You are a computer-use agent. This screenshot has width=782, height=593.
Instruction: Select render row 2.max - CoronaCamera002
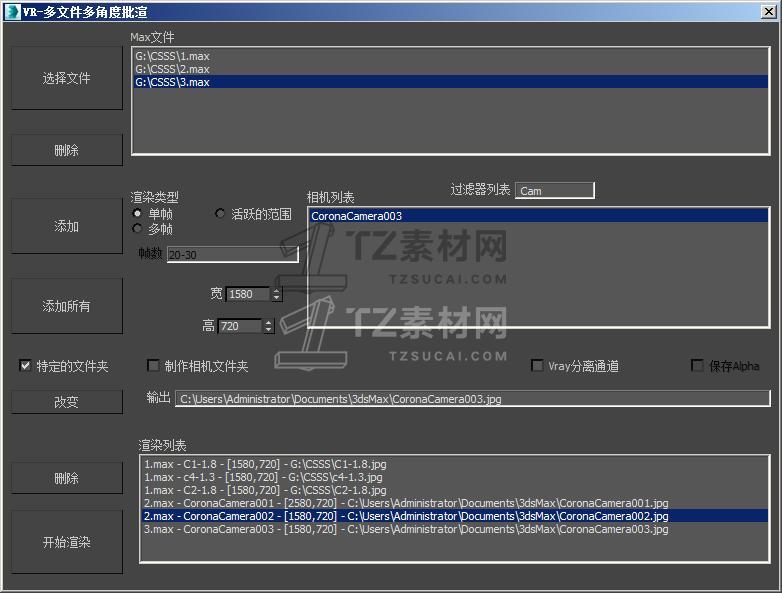[455, 516]
